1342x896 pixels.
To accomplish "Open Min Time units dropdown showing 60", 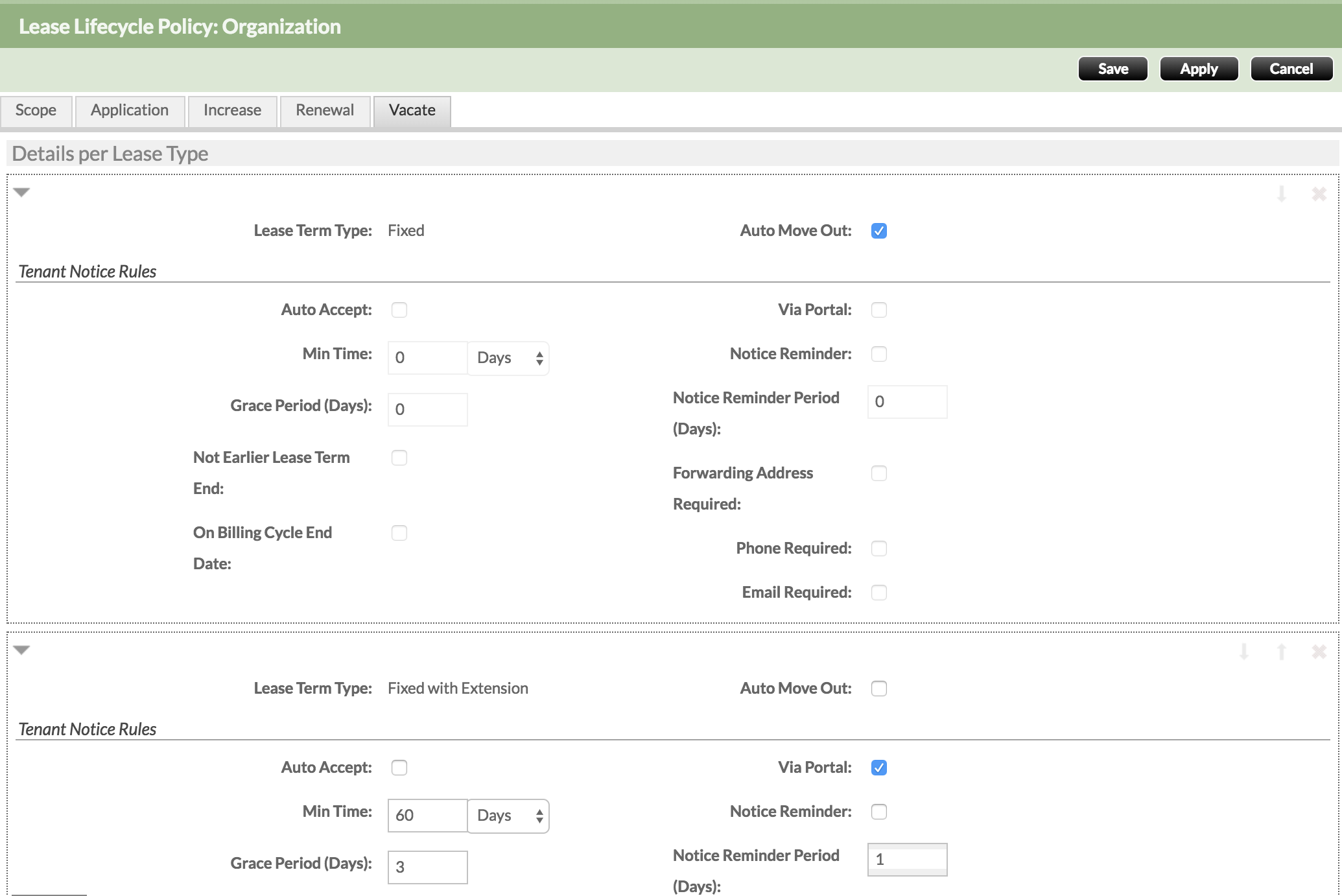I will tap(508, 816).
